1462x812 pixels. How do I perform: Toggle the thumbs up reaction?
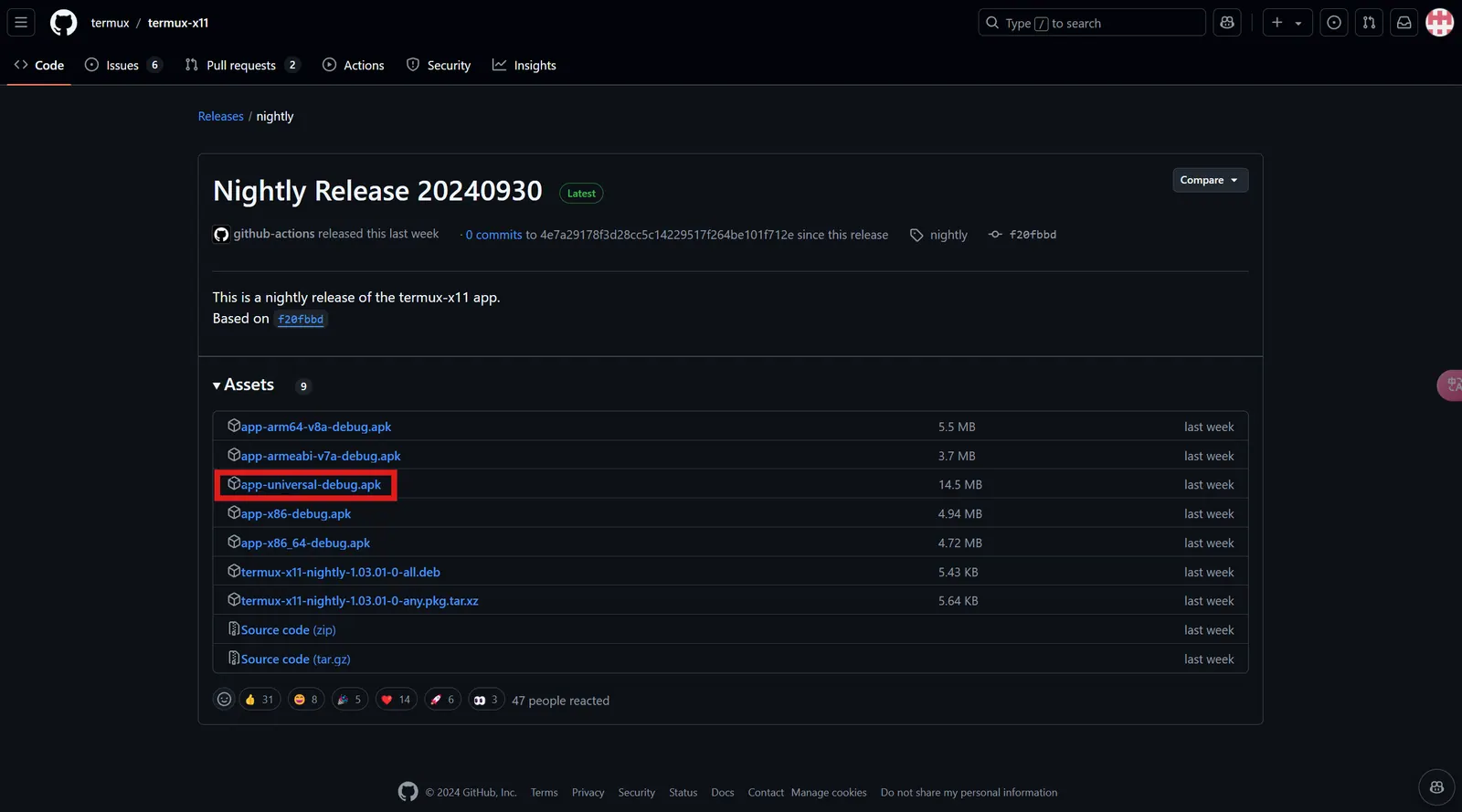[x=260, y=700]
